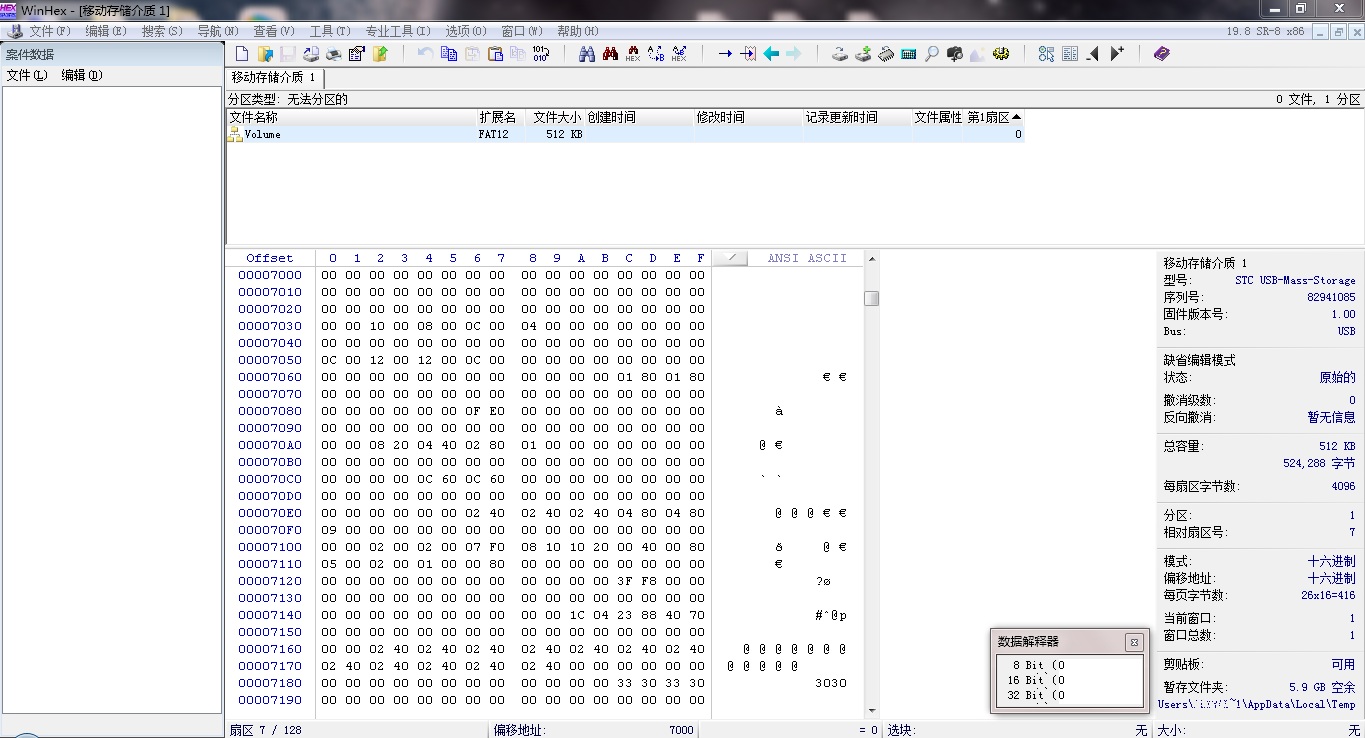Click the New file icon
Screen dimensions: 1365x738
tap(242, 54)
